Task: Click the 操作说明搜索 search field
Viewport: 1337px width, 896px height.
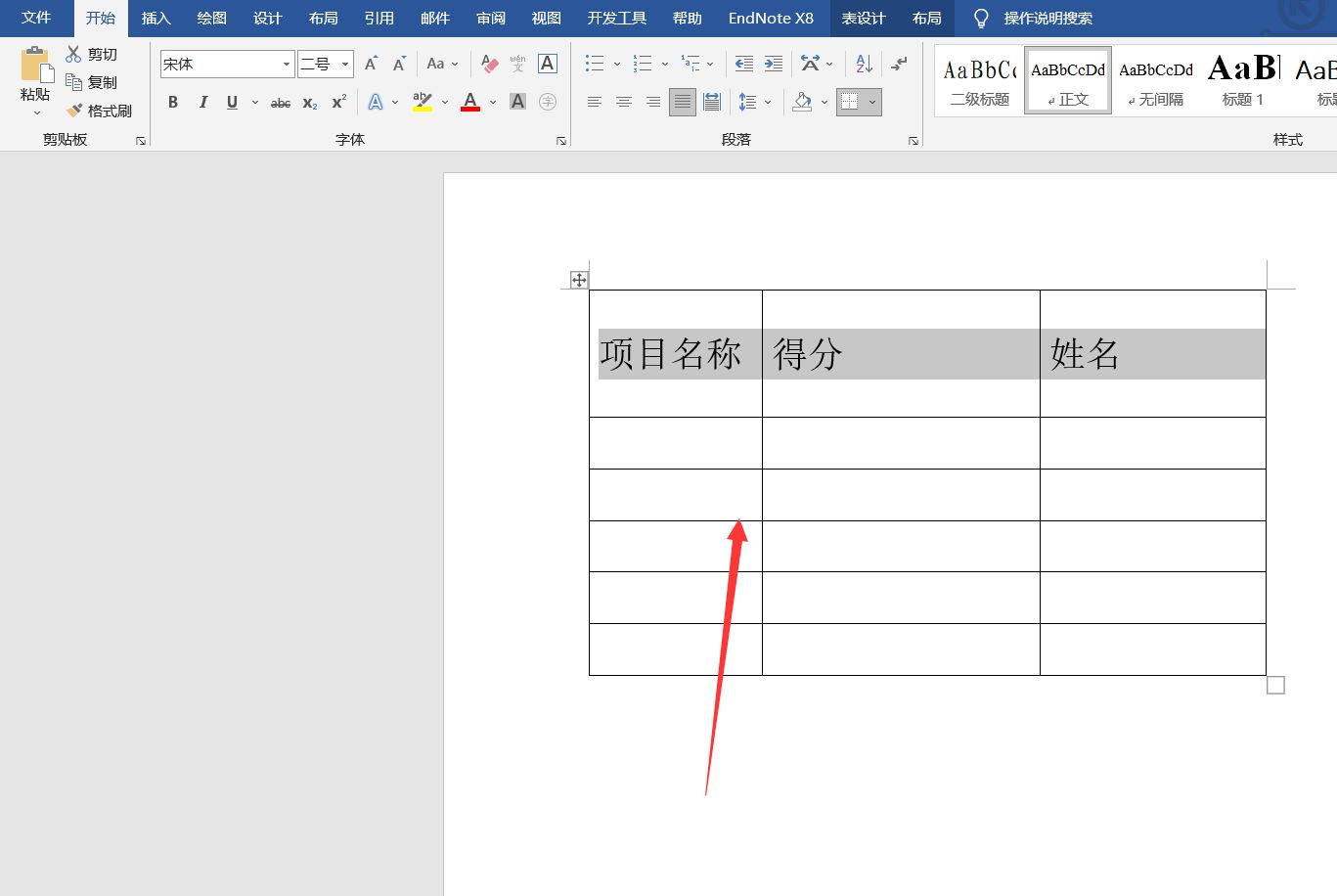Action: (1047, 19)
